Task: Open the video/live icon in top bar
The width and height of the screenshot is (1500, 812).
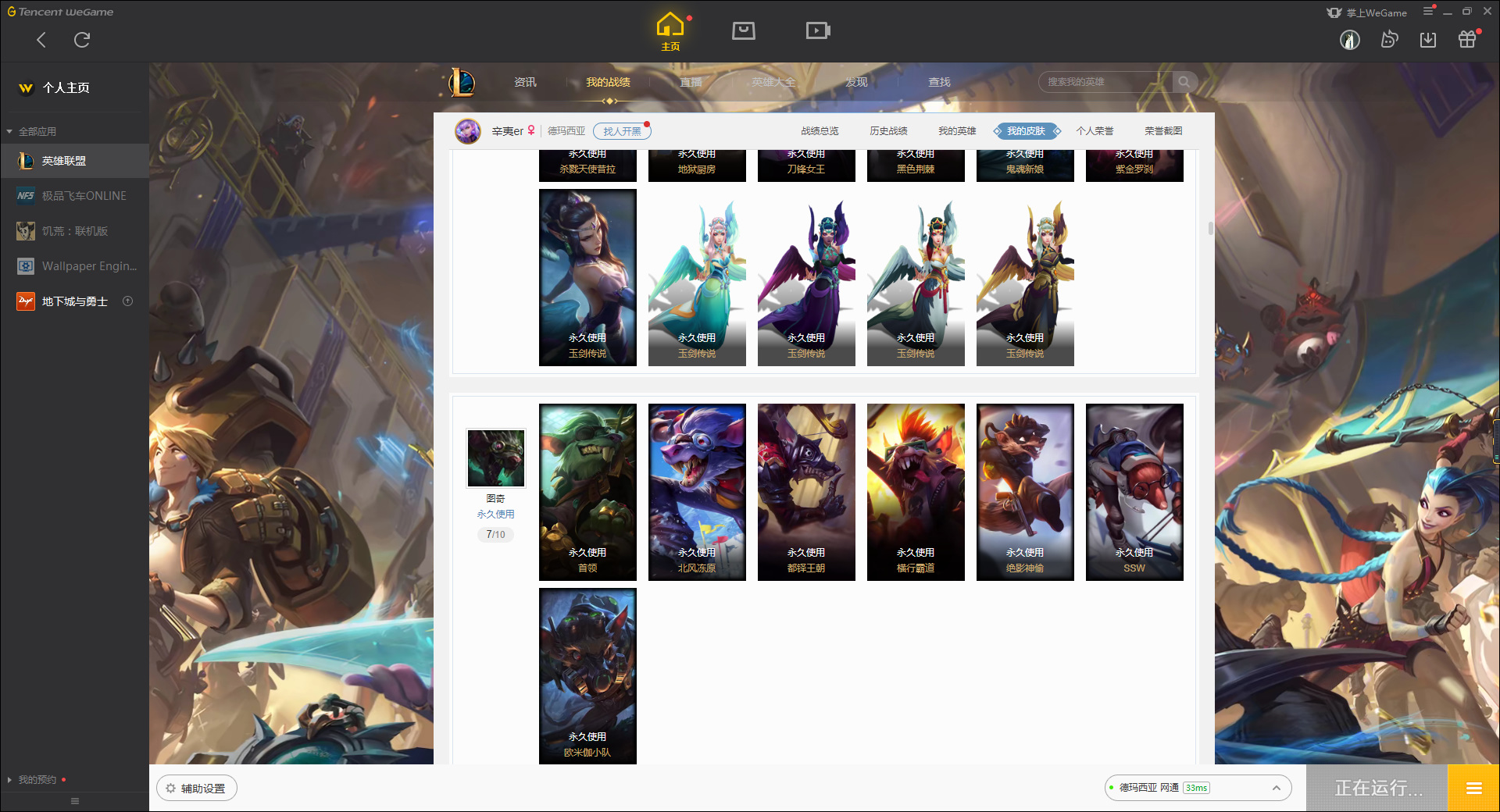Action: [818, 30]
